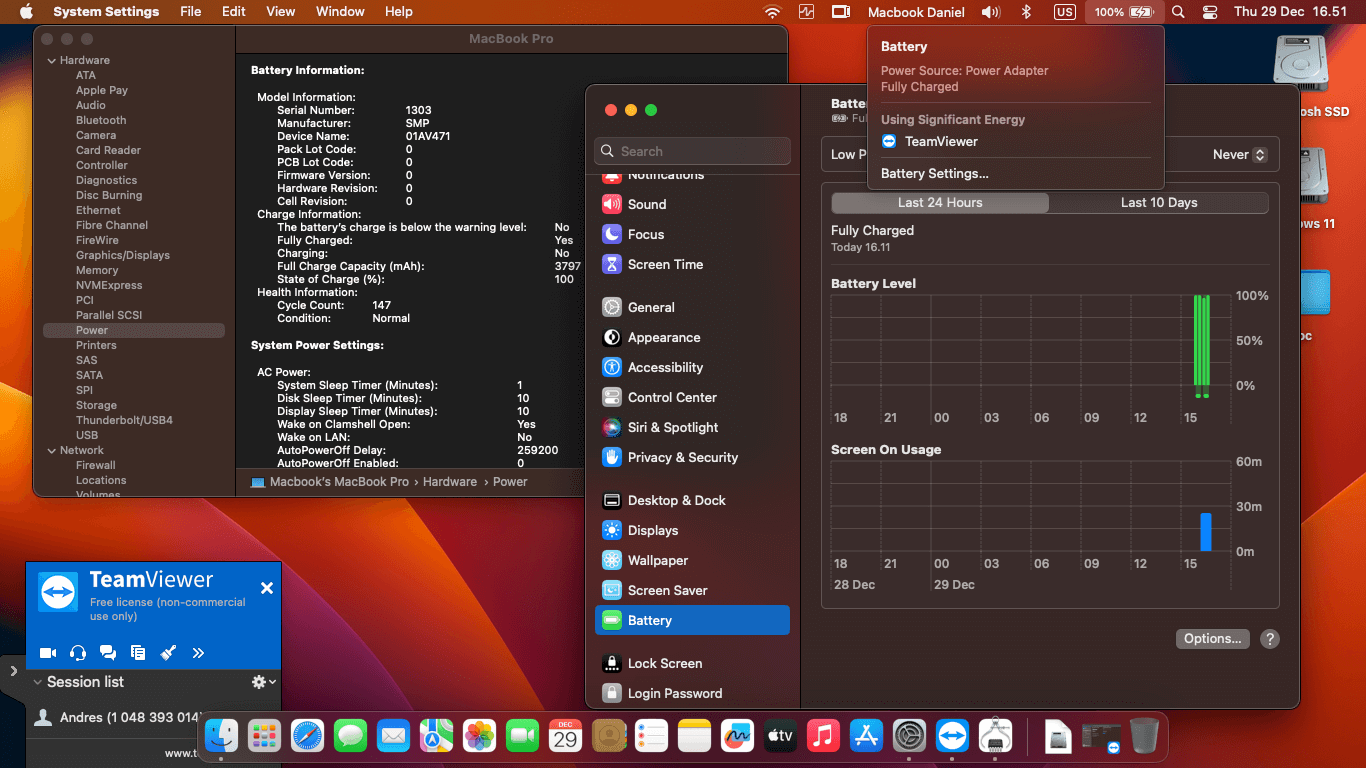Select Graphics/Displays in System Information sidebar

click(x=123, y=255)
